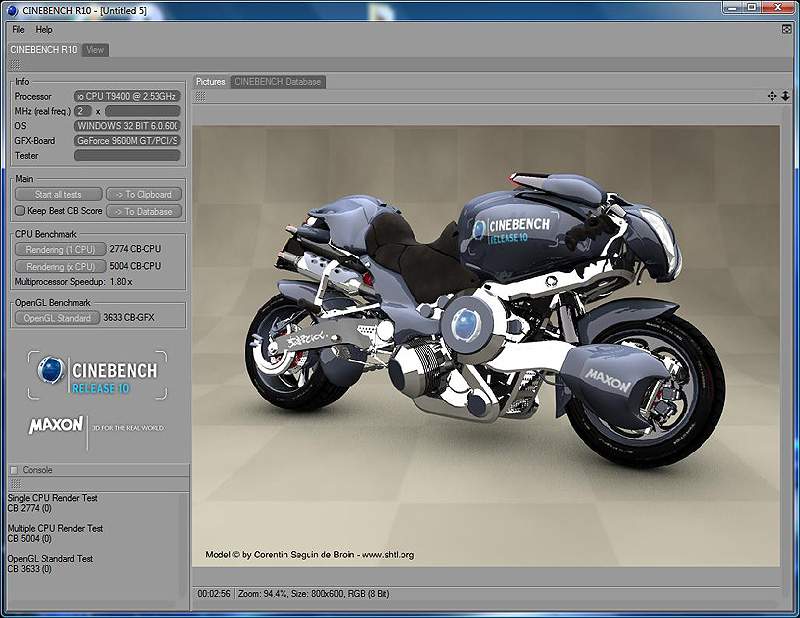This screenshot has height=618, width=800.
Task: Click the Processor info field
Action: [x=127, y=96]
